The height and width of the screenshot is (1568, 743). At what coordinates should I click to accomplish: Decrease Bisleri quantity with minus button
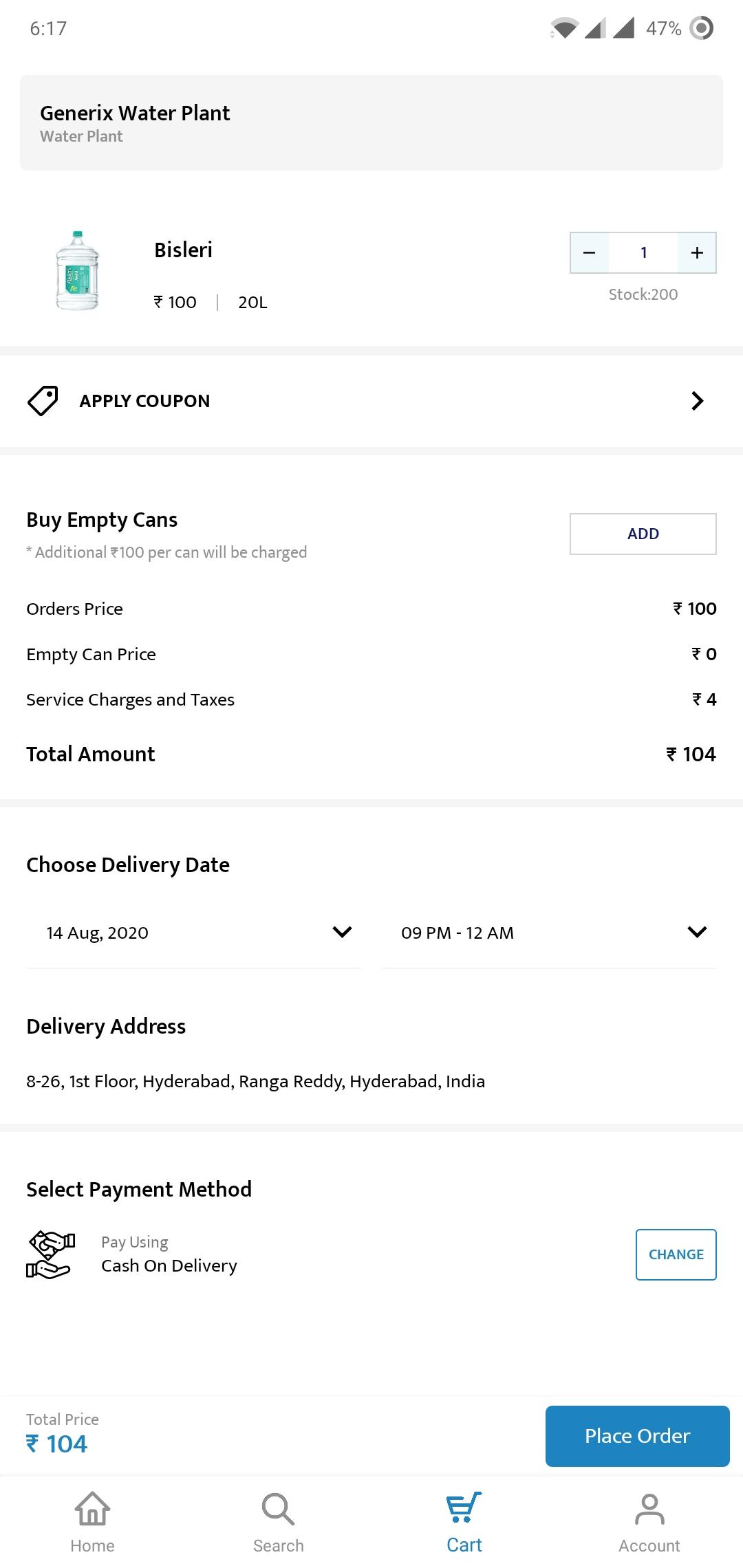pyautogui.click(x=590, y=252)
